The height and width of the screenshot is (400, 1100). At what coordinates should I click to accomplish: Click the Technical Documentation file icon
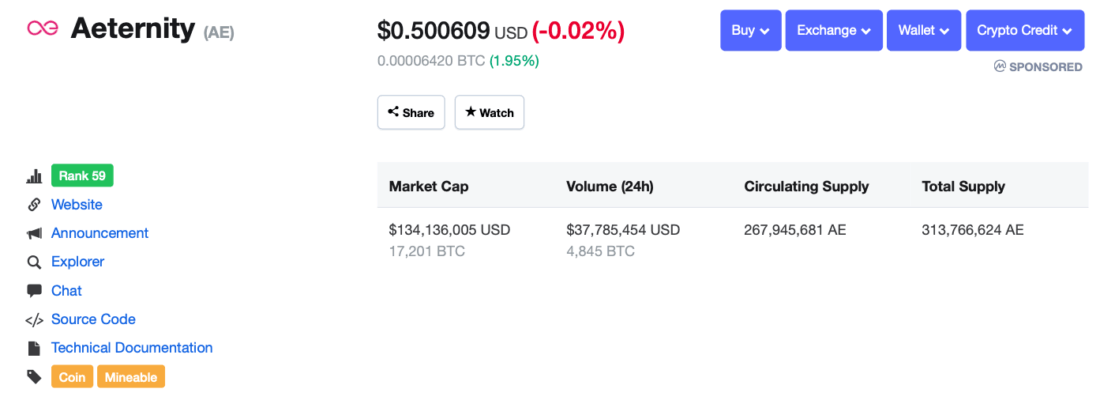(x=34, y=348)
